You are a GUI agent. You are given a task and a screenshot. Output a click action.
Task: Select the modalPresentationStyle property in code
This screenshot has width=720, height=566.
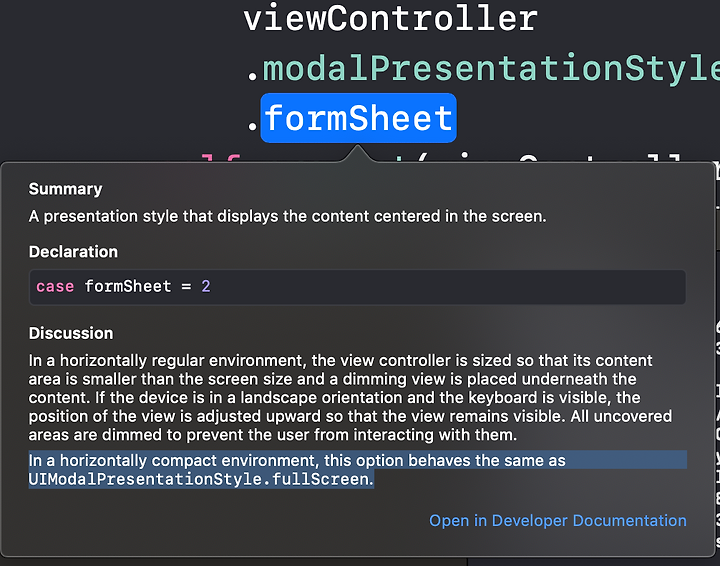491,69
